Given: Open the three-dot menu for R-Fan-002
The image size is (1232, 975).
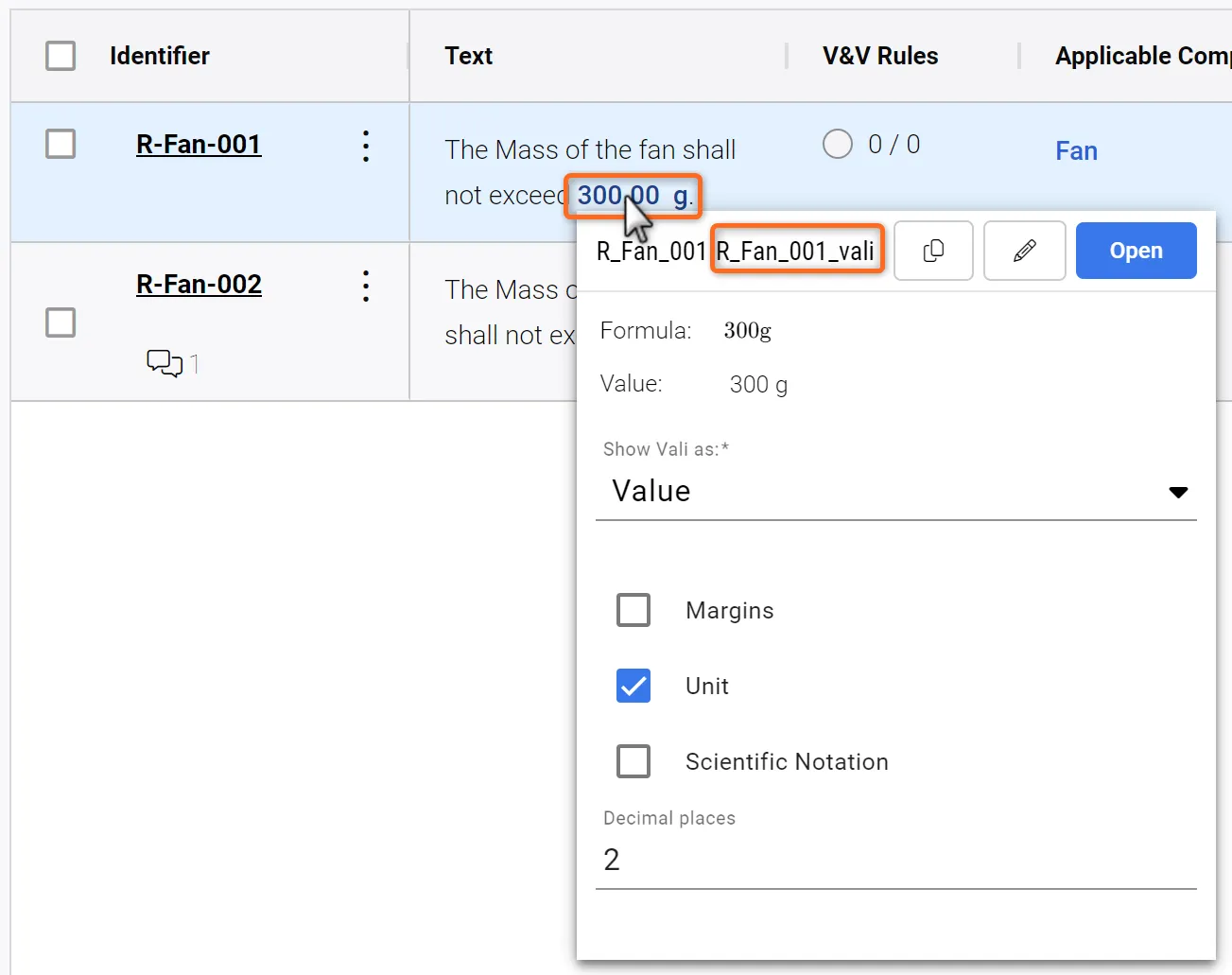Looking at the screenshot, I should click(x=366, y=286).
